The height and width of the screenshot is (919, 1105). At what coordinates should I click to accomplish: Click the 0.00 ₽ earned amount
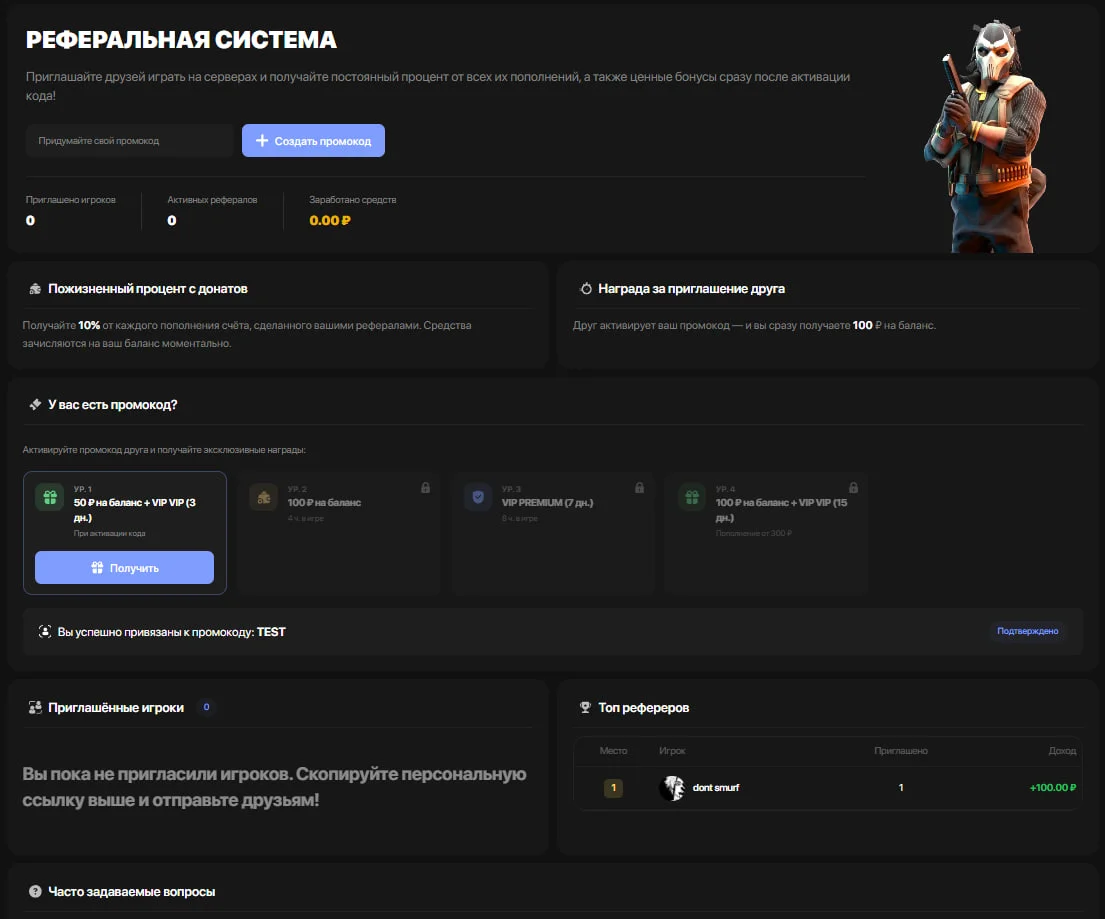330,221
